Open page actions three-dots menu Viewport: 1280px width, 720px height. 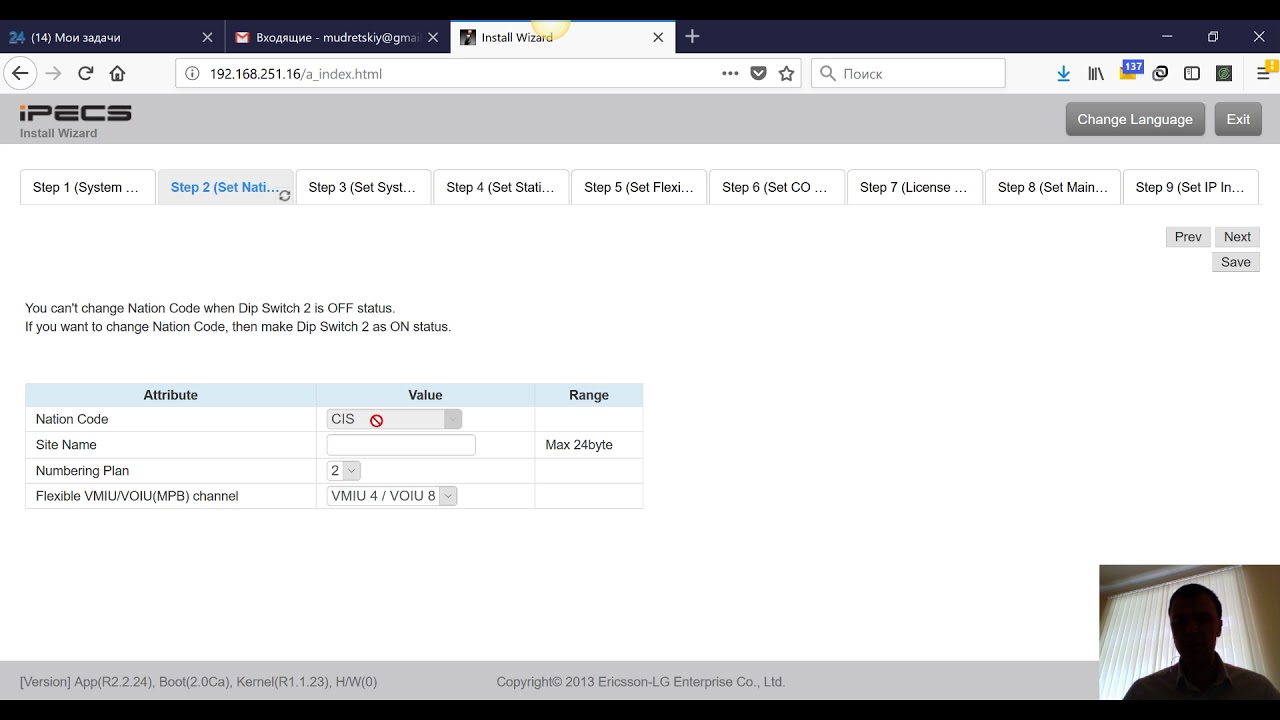[x=730, y=73]
